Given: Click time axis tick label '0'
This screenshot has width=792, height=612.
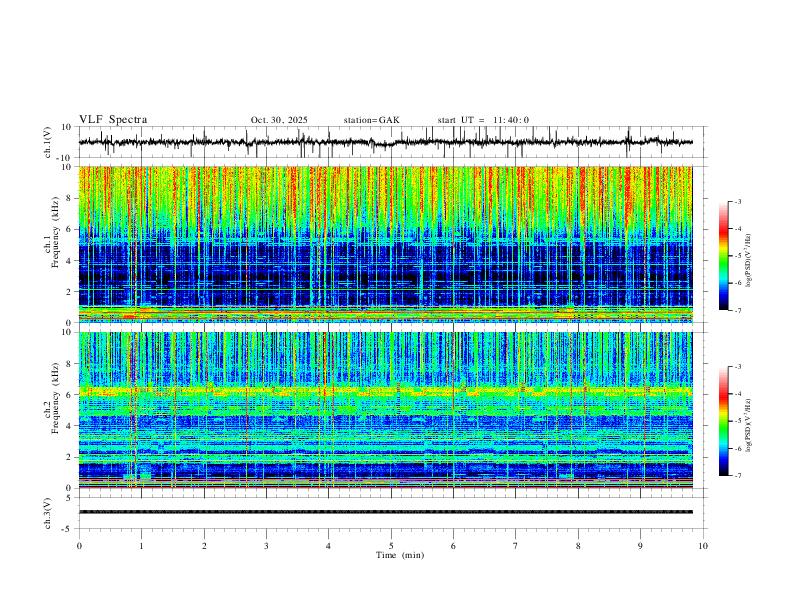Looking at the screenshot, I should (x=79, y=546).
